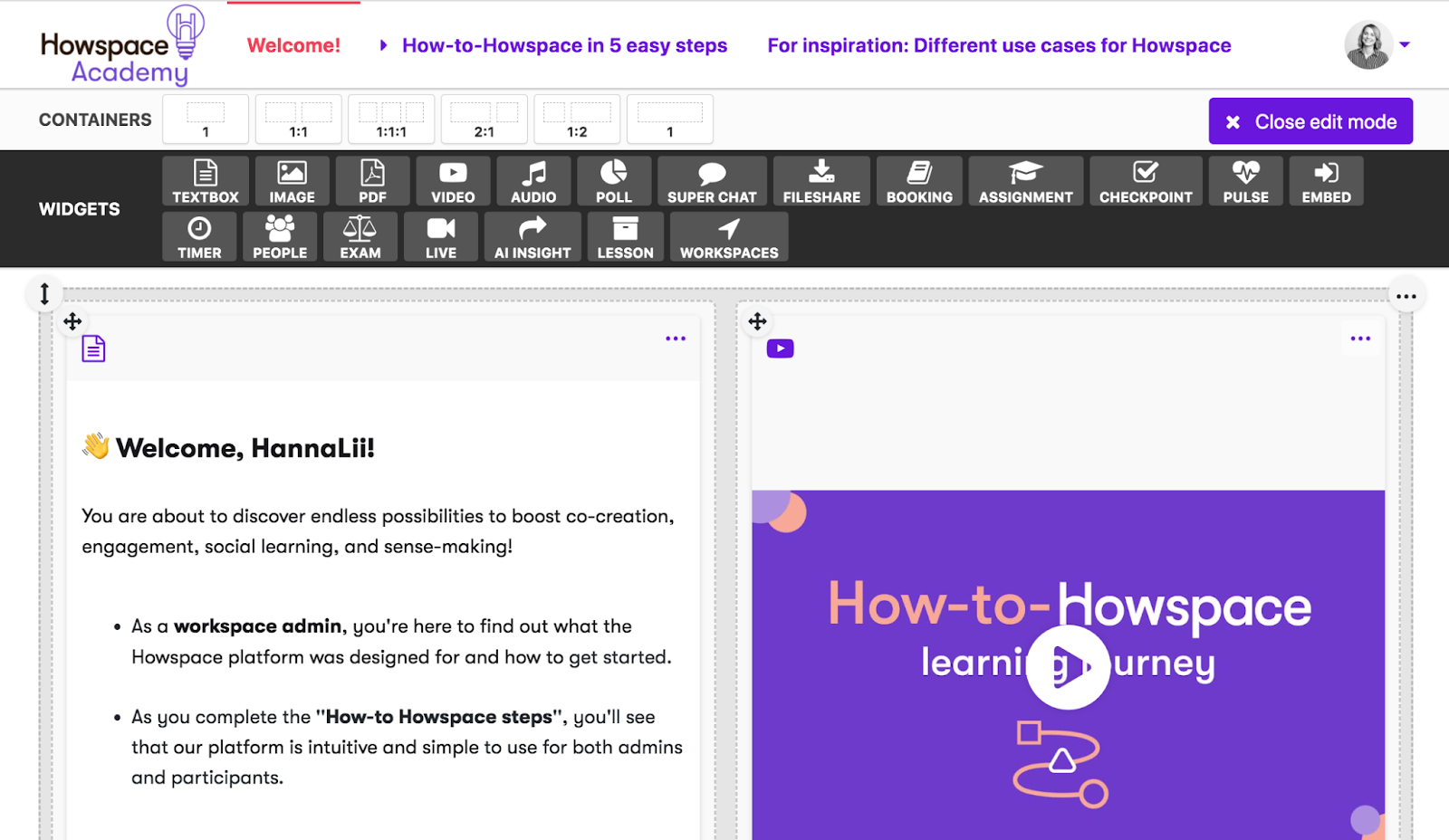Click the video widget play-badge icon

(780, 348)
